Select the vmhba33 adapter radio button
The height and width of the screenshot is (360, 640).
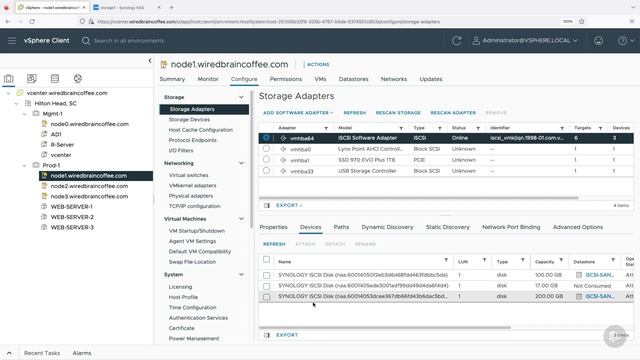point(266,171)
